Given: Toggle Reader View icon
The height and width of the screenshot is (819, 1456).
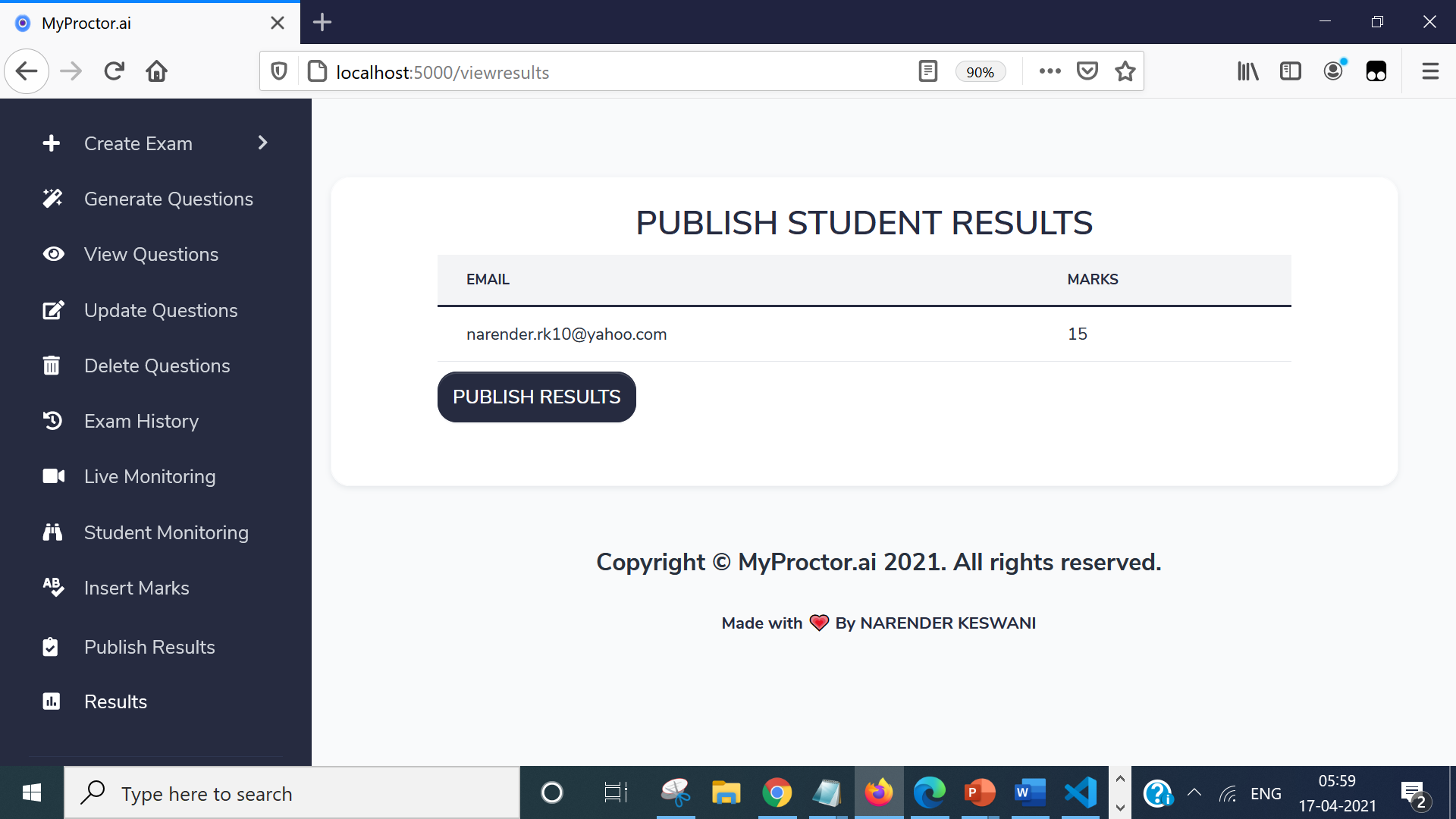Looking at the screenshot, I should click(x=928, y=71).
